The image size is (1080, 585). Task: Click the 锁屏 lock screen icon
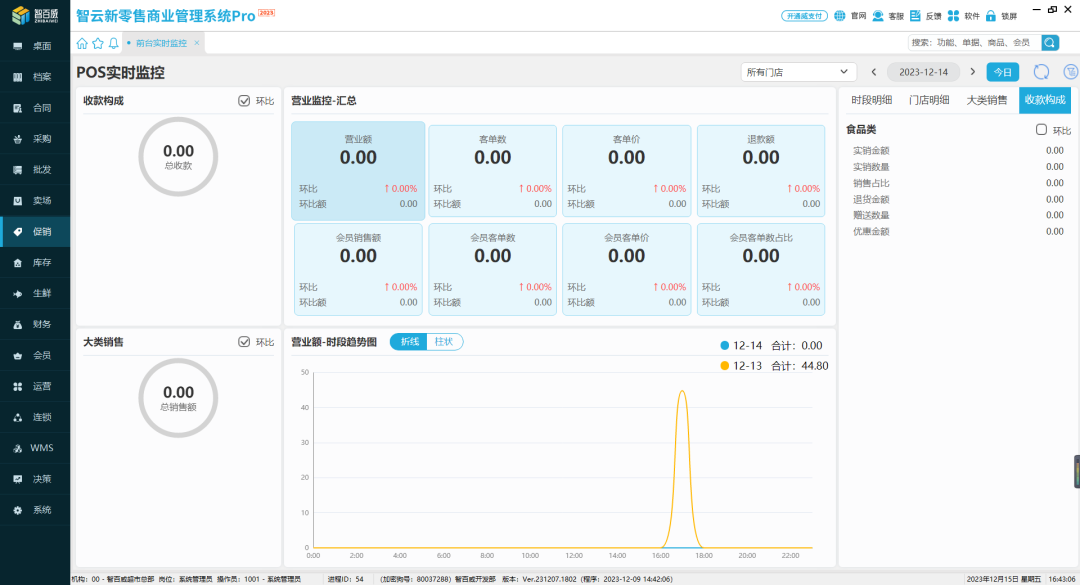coord(991,16)
